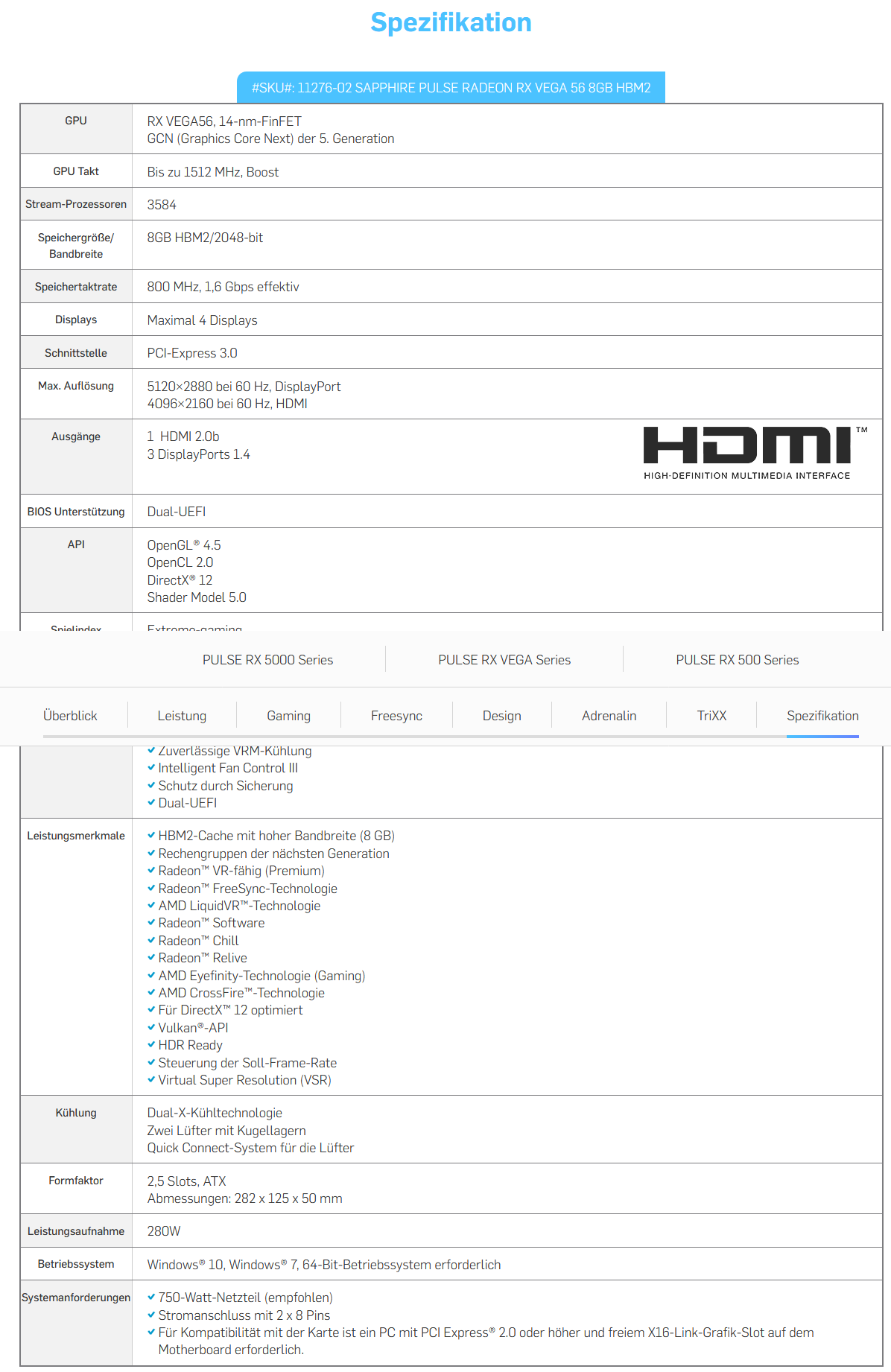Switch to the Gaming tab

click(x=288, y=716)
